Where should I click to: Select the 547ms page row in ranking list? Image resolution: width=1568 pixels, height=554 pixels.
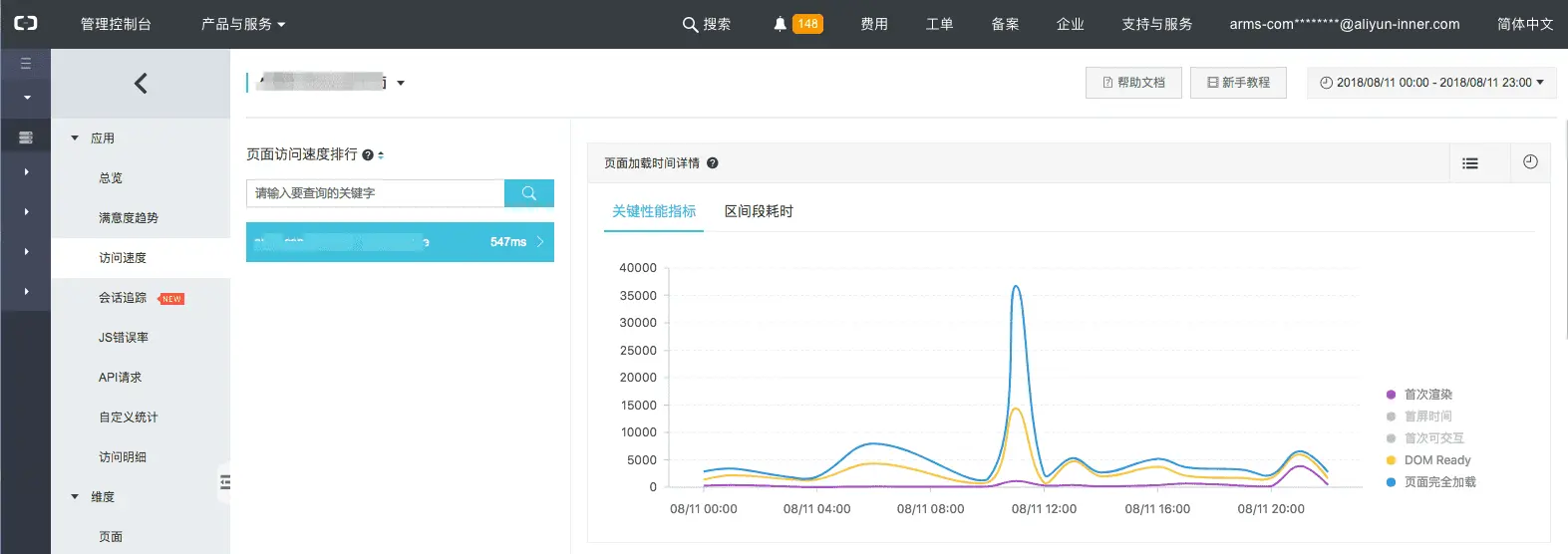(400, 242)
